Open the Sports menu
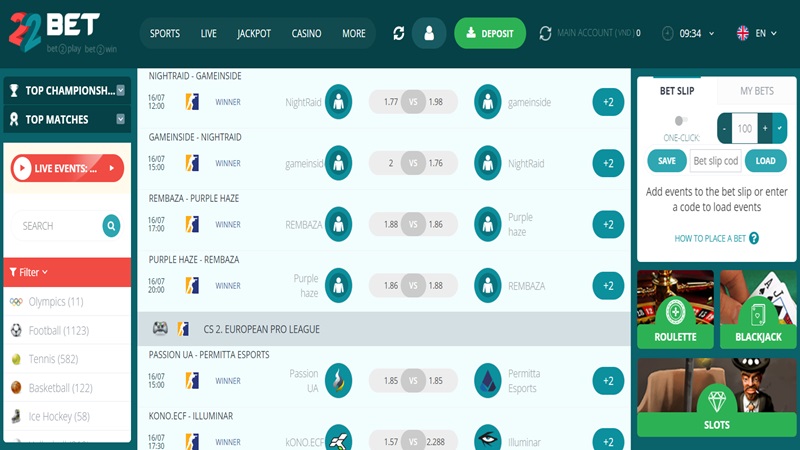The width and height of the screenshot is (800, 450). (164, 34)
